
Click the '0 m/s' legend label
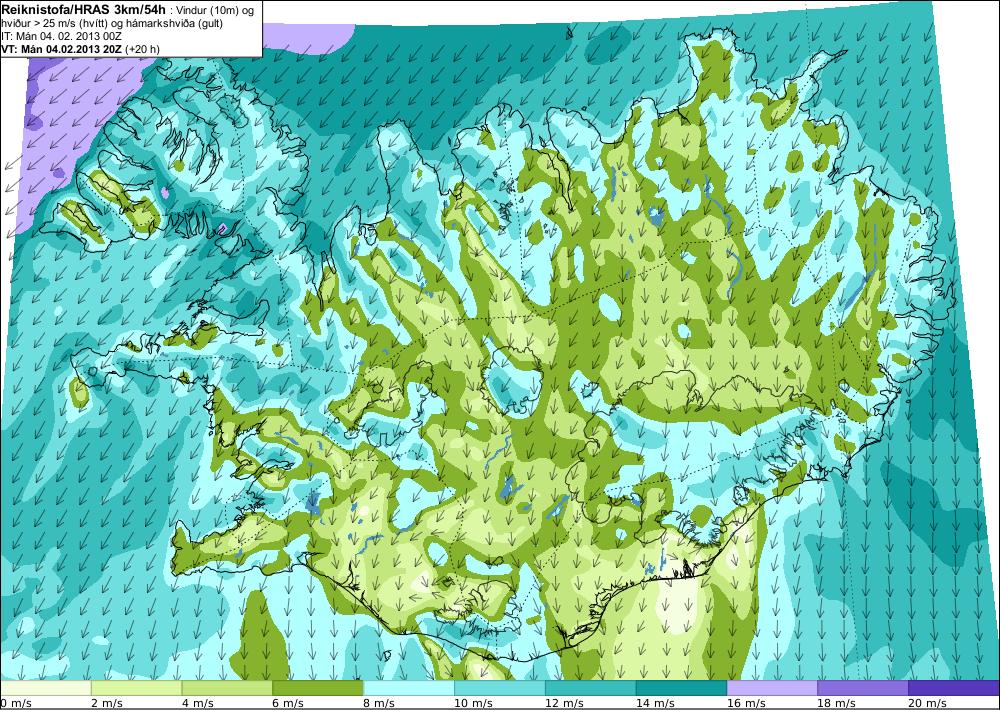(16, 703)
